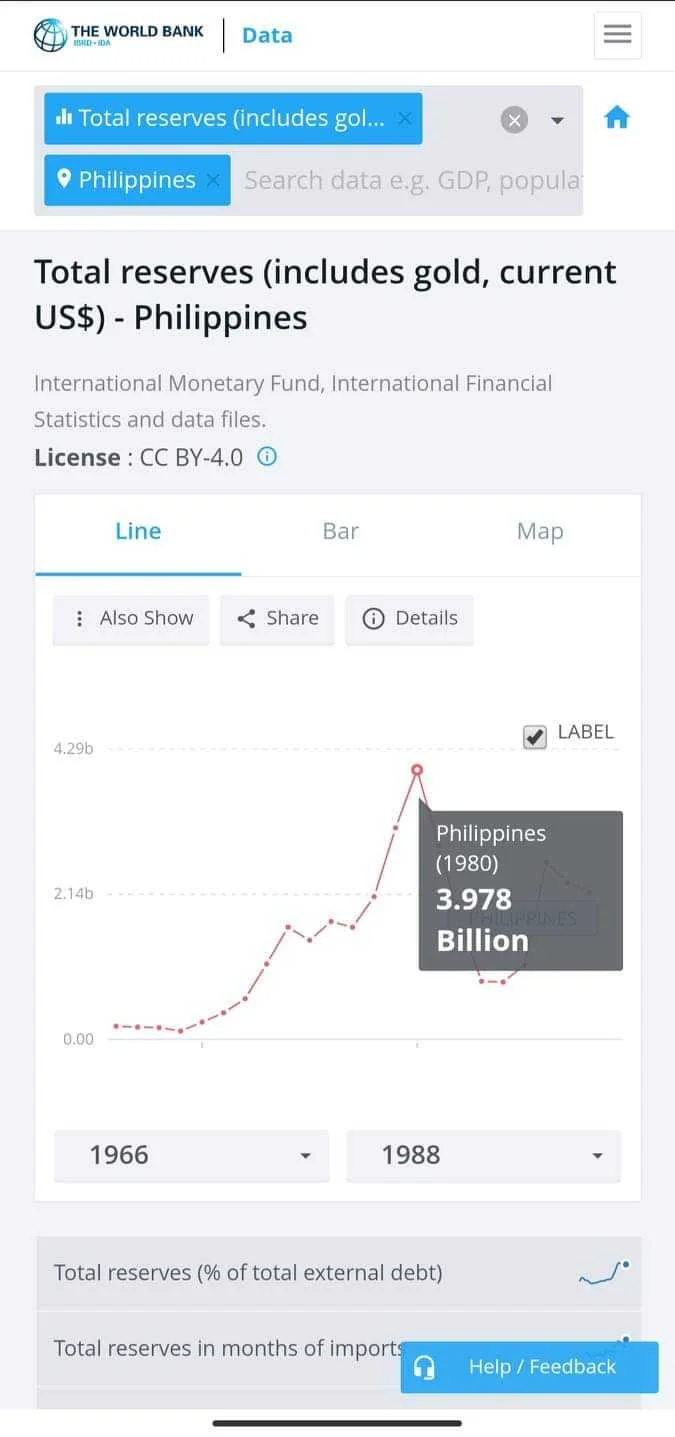The image size is (675, 1437).
Task: Click the 4.29b axis label
Action: (73, 748)
